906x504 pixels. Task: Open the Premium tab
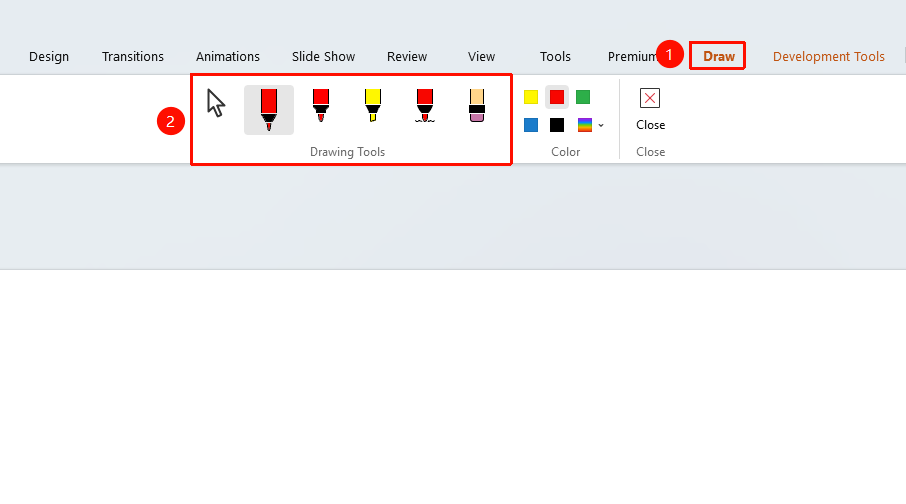[632, 57]
